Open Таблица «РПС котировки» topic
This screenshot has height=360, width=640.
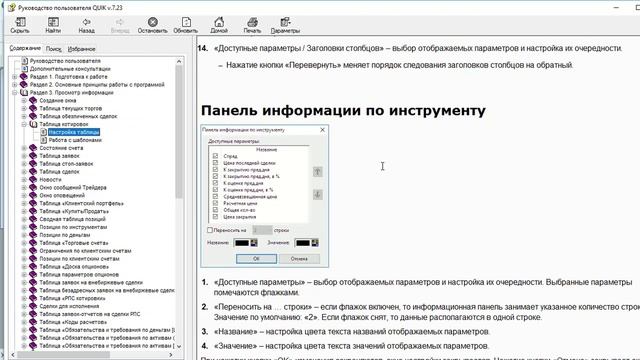72,298
